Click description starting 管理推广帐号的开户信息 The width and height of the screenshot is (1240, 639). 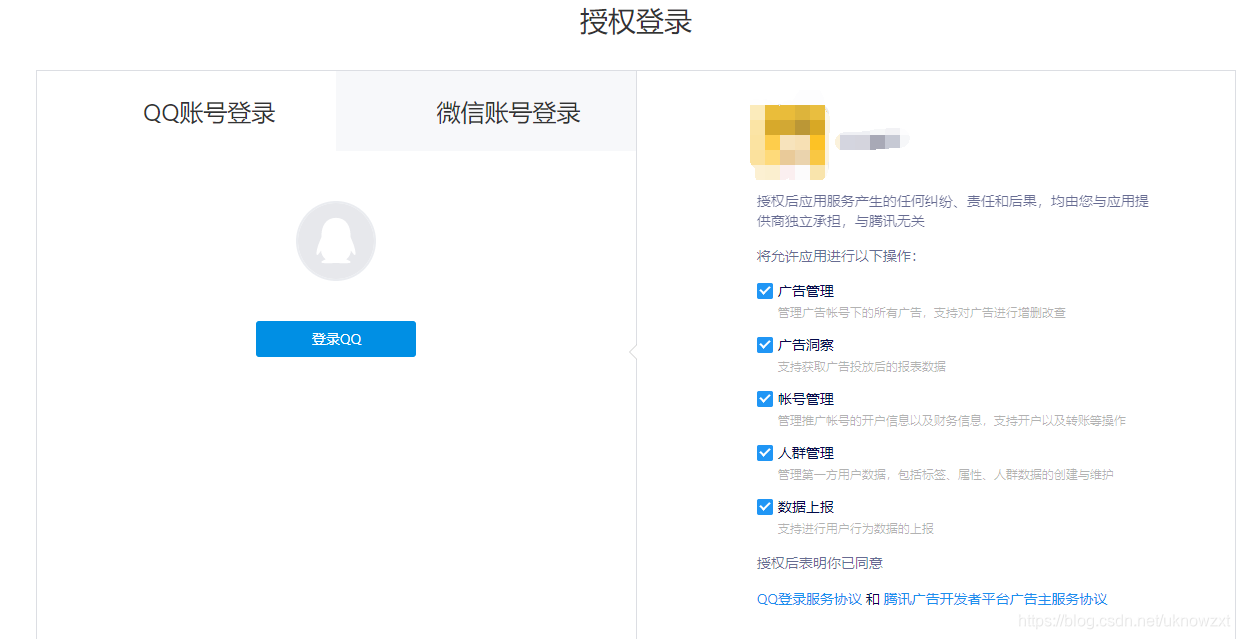pyautogui.click(x=952, y=421)
